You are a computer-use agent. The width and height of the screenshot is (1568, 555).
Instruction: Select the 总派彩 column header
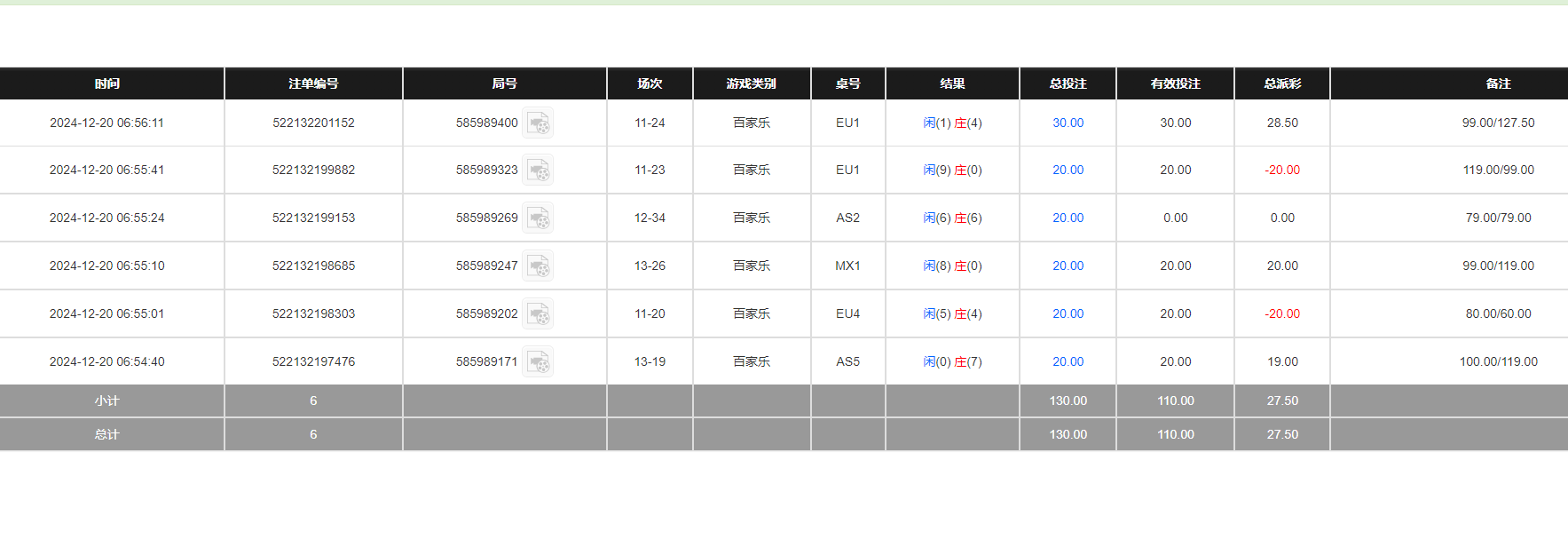click(x=1282, y=83)
